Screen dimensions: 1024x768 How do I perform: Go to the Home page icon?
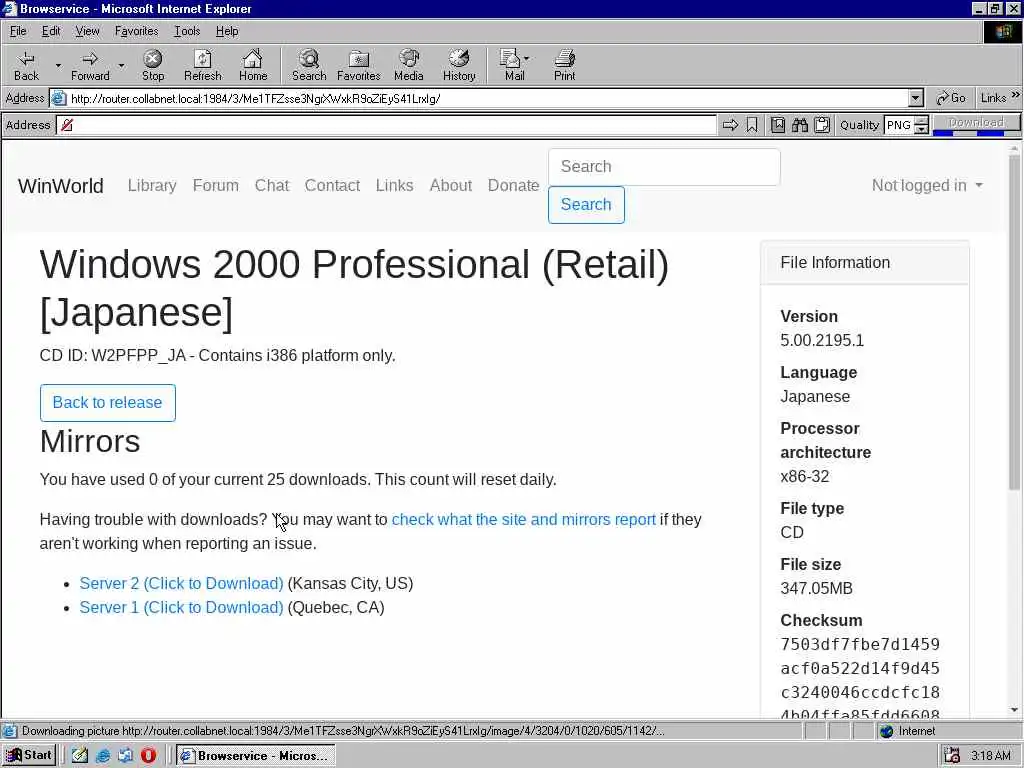click(253, 65)
